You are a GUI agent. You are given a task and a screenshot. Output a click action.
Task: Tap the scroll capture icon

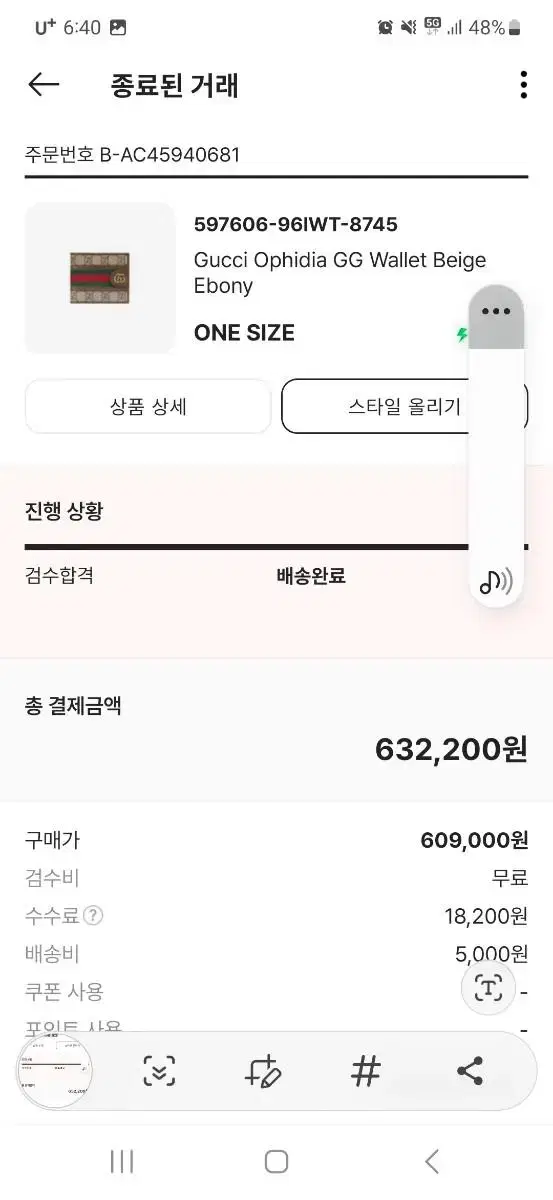[x=159, y=1071]
